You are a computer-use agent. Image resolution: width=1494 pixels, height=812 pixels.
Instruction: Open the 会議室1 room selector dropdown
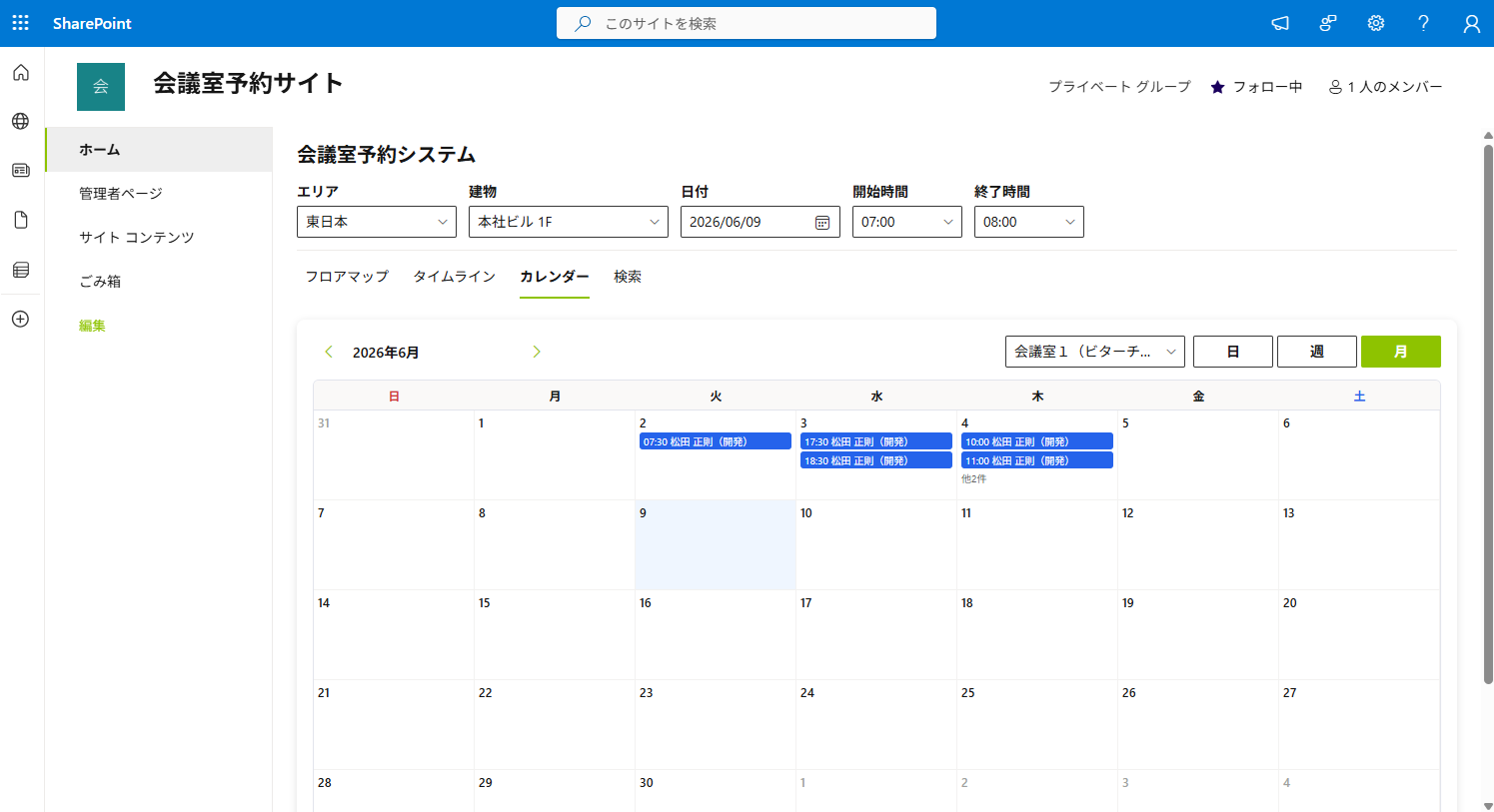pos(1095,352)
